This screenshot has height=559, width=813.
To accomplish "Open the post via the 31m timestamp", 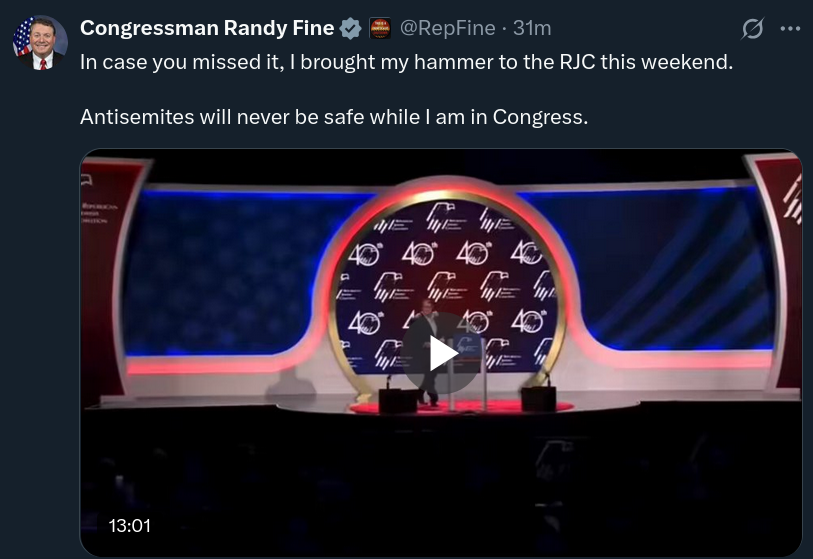I will [x=532, y=28].
